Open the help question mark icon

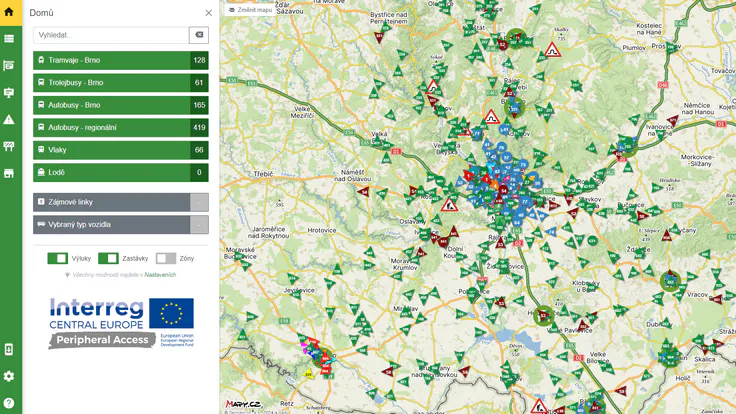click(x=9, y=403)
